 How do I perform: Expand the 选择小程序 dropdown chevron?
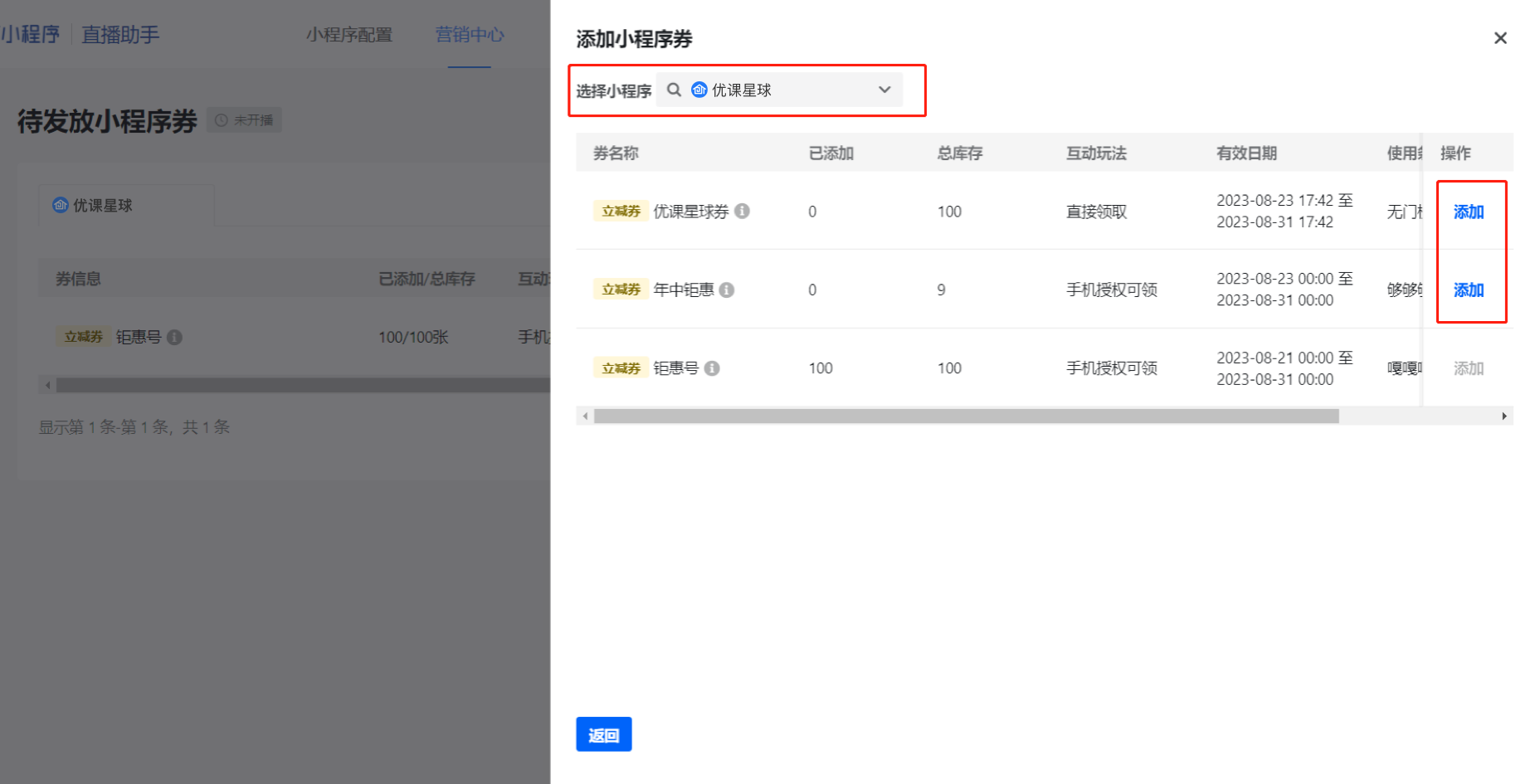pos(885,90)
